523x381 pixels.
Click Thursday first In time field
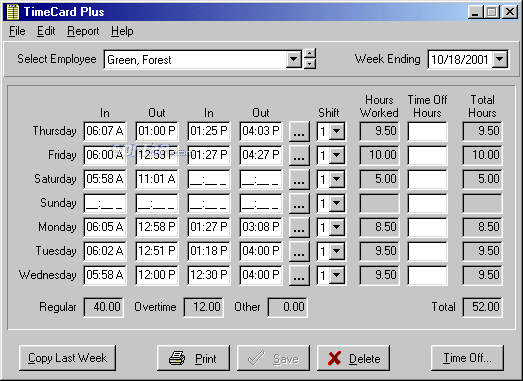coord(105,131)
